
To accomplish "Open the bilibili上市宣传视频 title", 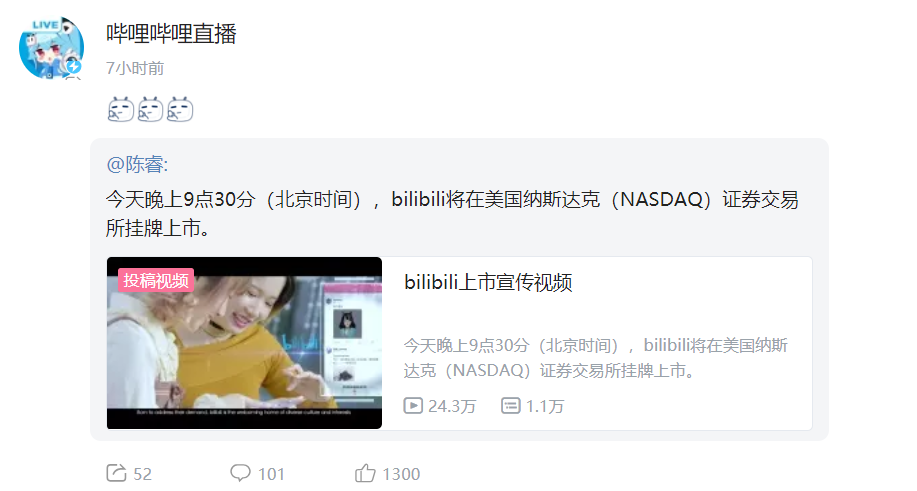I will pyautogui.click(x=488, y=282).
